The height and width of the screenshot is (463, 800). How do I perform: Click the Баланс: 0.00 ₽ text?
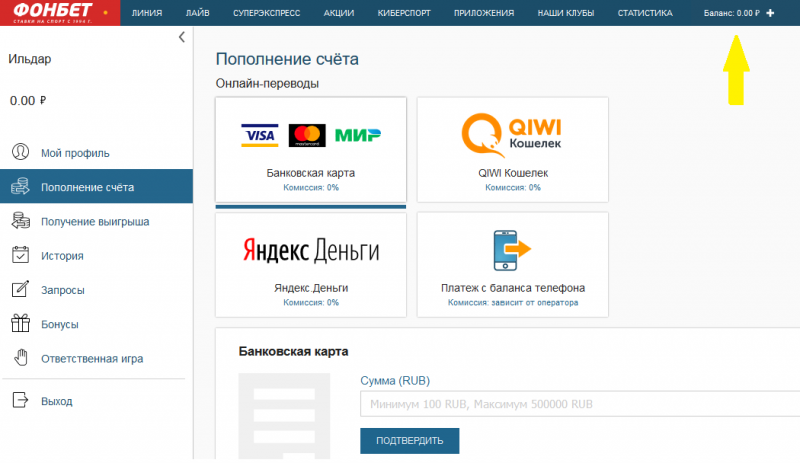click(x=732, y=13)
